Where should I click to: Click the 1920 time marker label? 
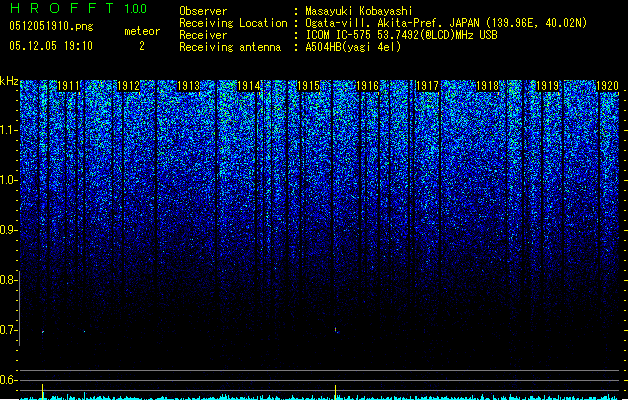point(607,86)
